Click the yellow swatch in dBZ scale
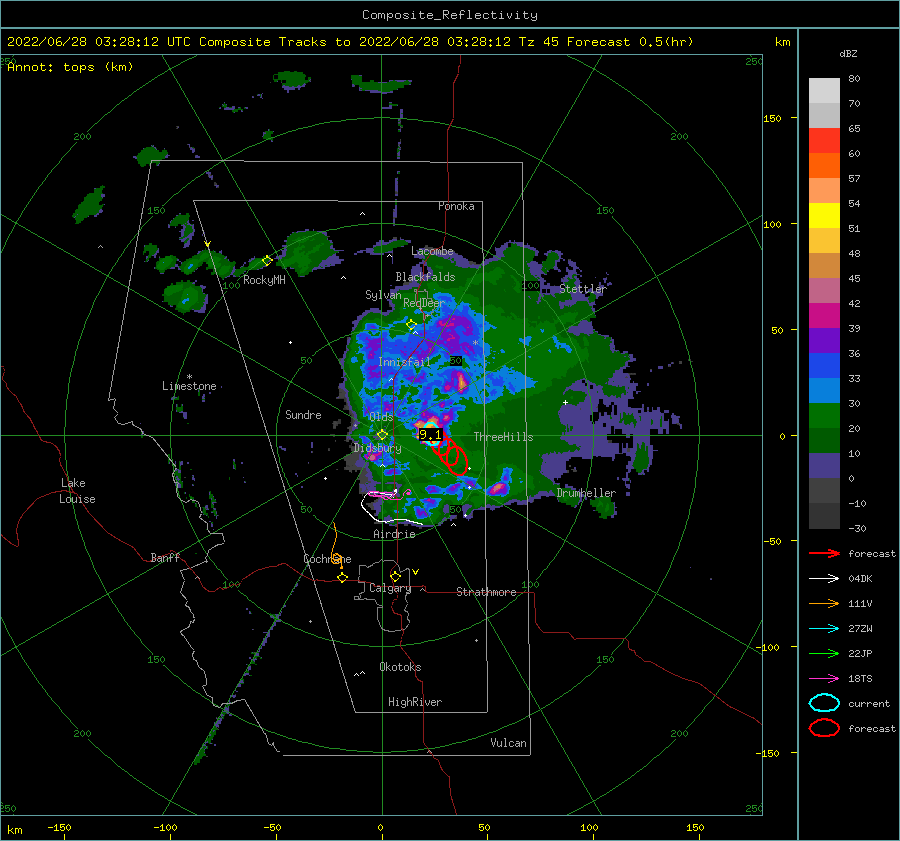This screenshot has width=900, height=841. click(824, 215)
